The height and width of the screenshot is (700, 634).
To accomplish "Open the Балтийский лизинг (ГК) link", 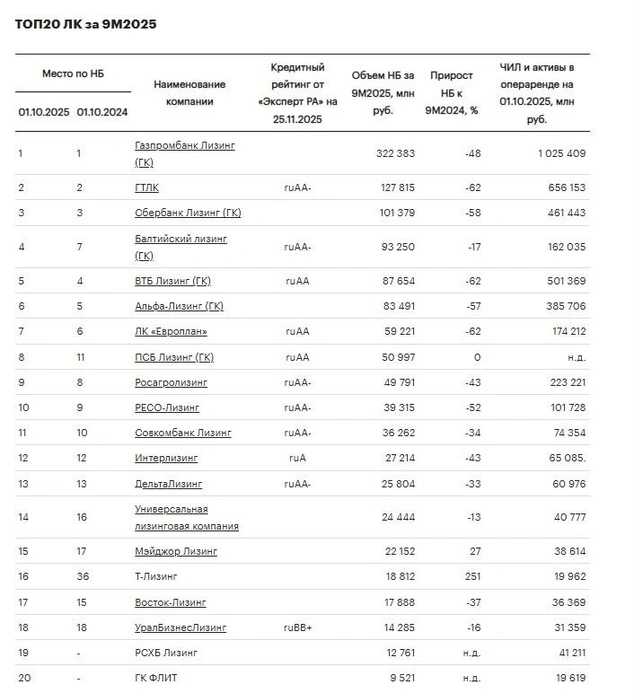I will [181, 247].
